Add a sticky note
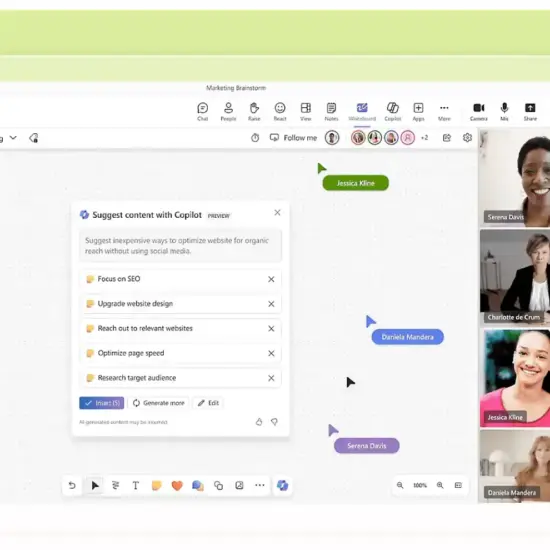The image size is (550, 550). (x=156, y=485)
